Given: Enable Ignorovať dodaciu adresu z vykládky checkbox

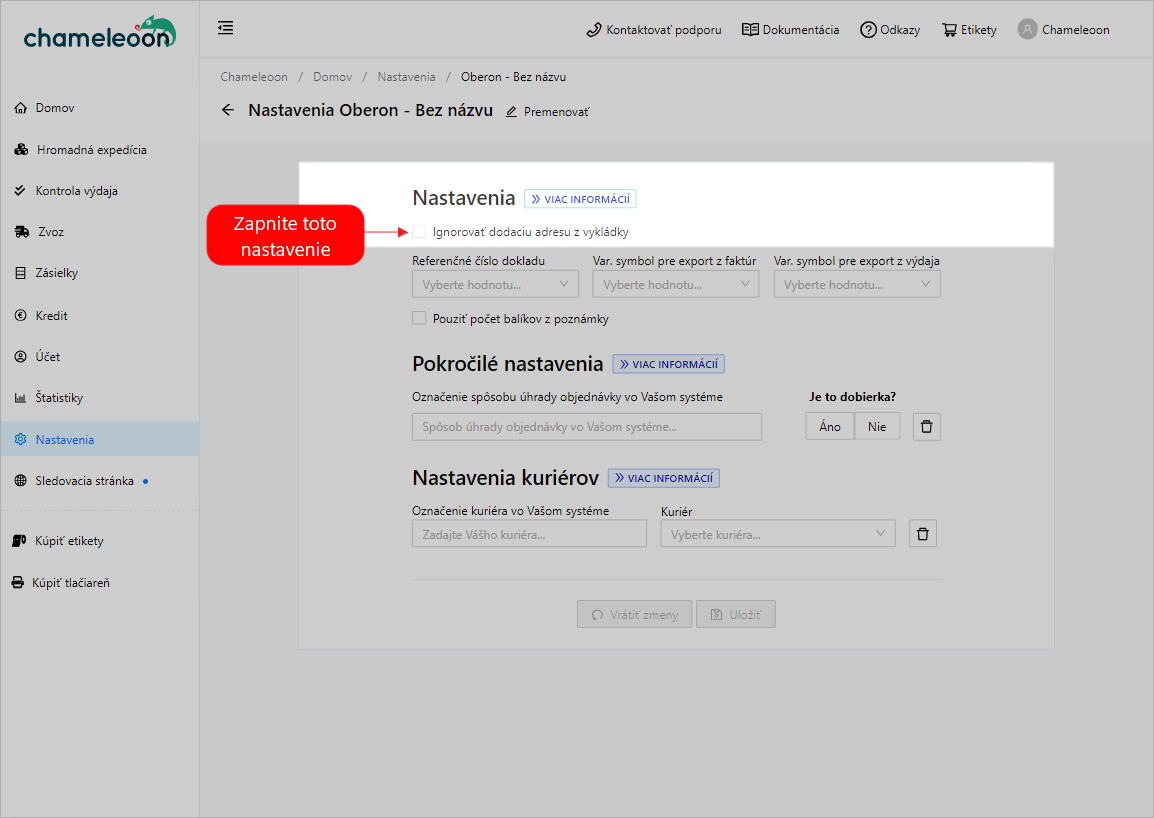Looking at the screenshot, I should pos(419,232).
